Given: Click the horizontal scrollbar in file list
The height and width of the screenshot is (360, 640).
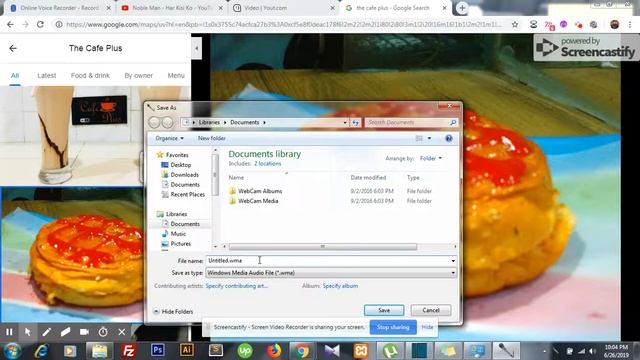Looking at the screenshot, I should click(x=322, y=247).
